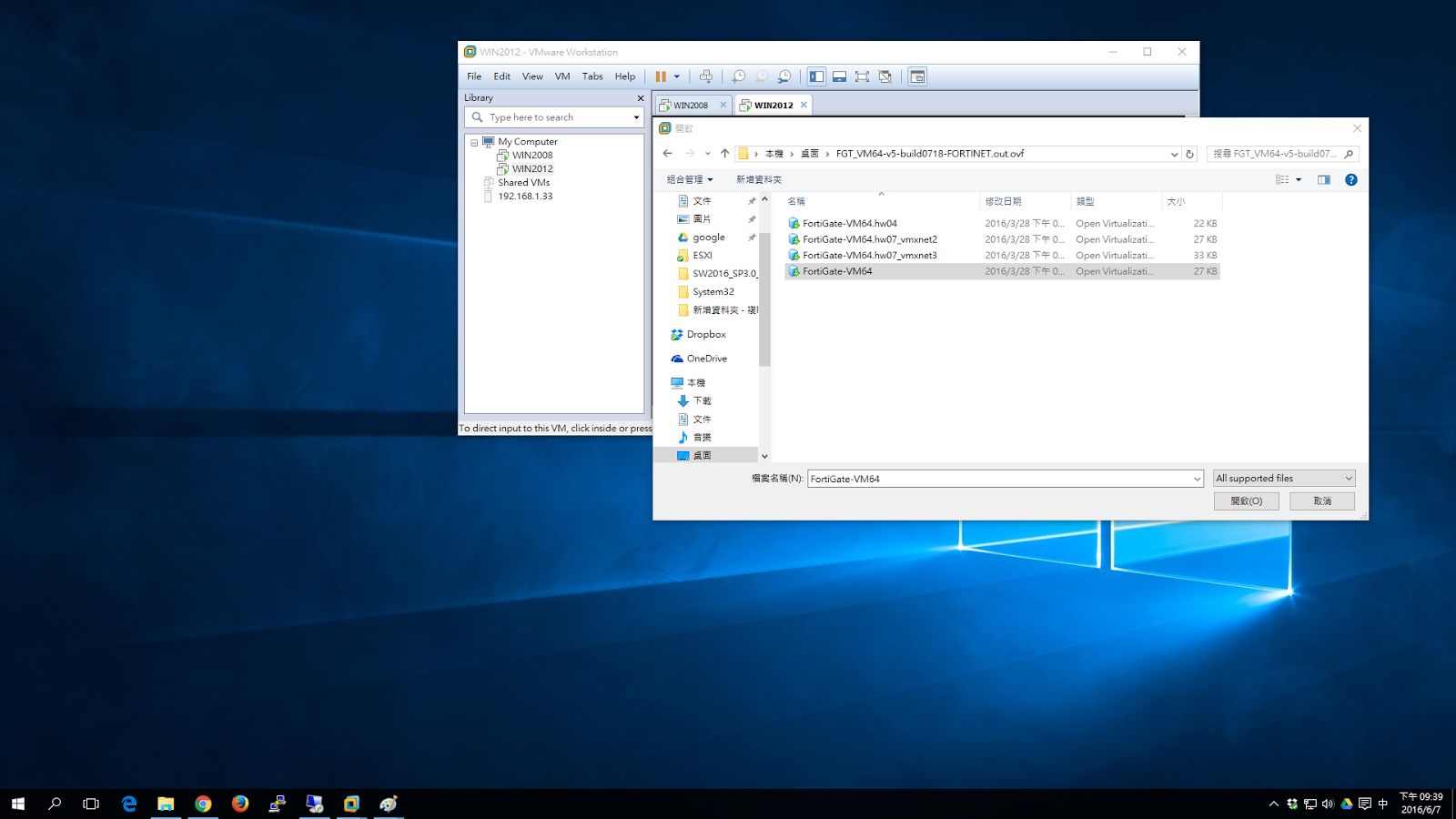Open the 組合管理 organize menu
Image resolution: width=1456 pixels, height=819 pixels.
coord(690,179)
